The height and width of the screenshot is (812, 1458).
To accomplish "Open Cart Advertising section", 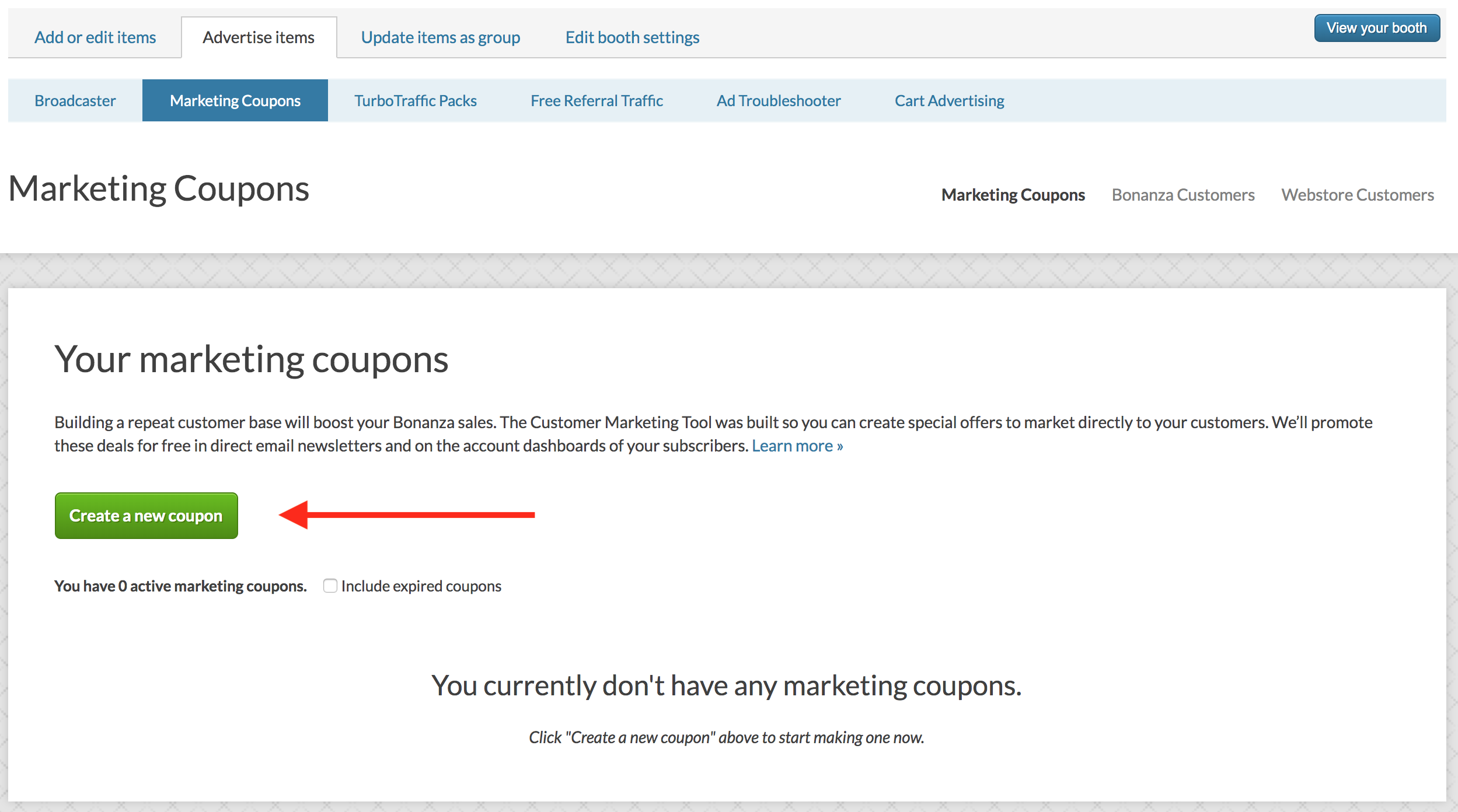I will [x=950, y=100].
